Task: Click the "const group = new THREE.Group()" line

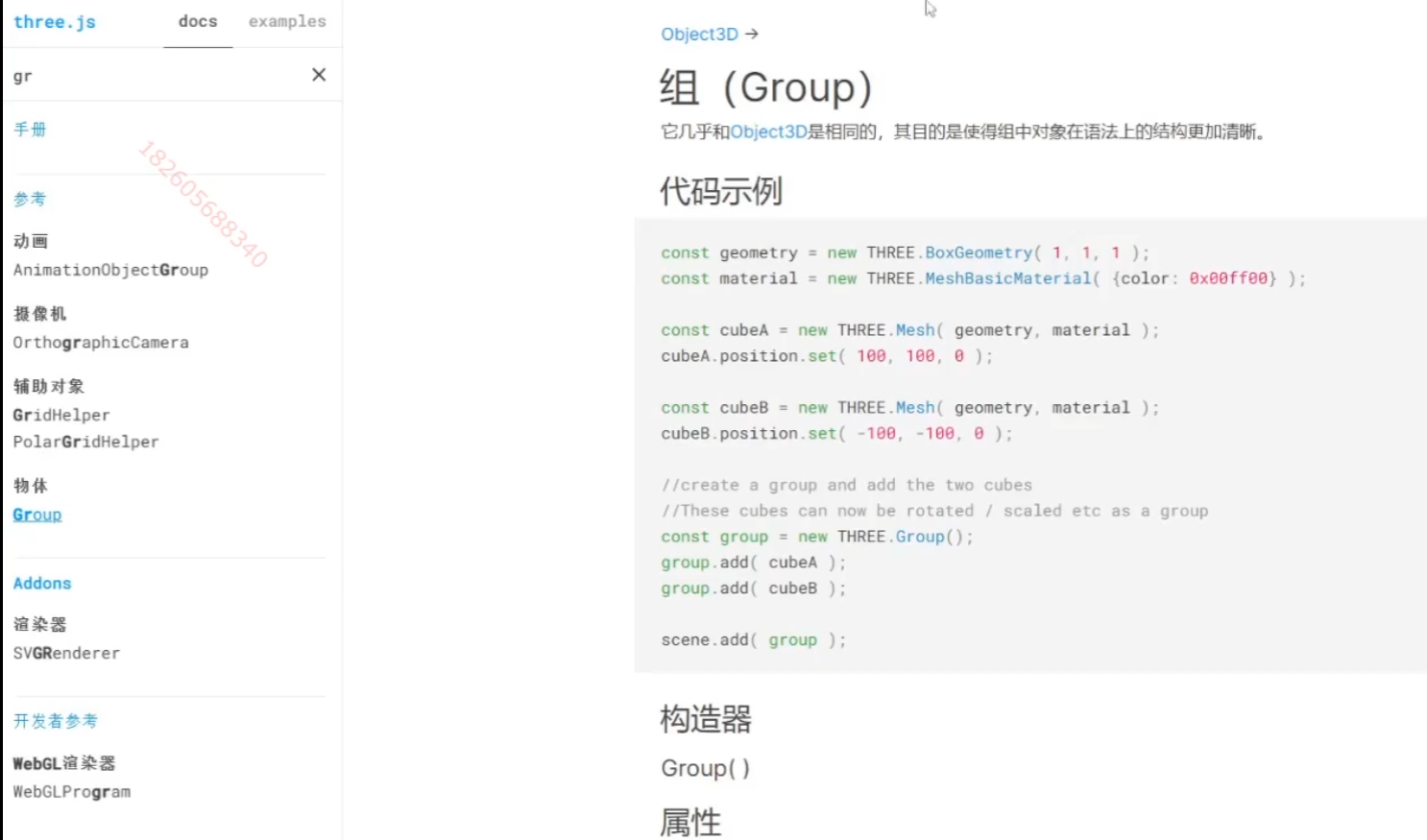Action: pos(816,537)
